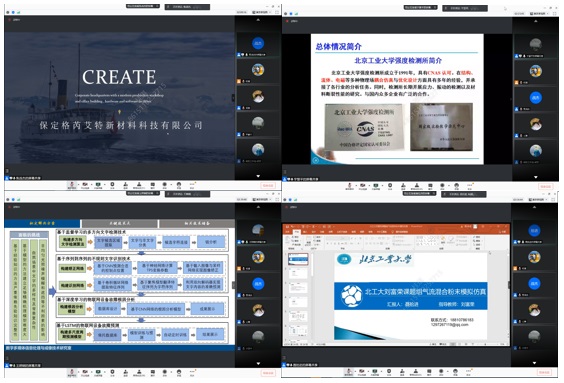
Task: Select the Home tab in the shared PowerPoint ribbon
Action: point(297,232)
